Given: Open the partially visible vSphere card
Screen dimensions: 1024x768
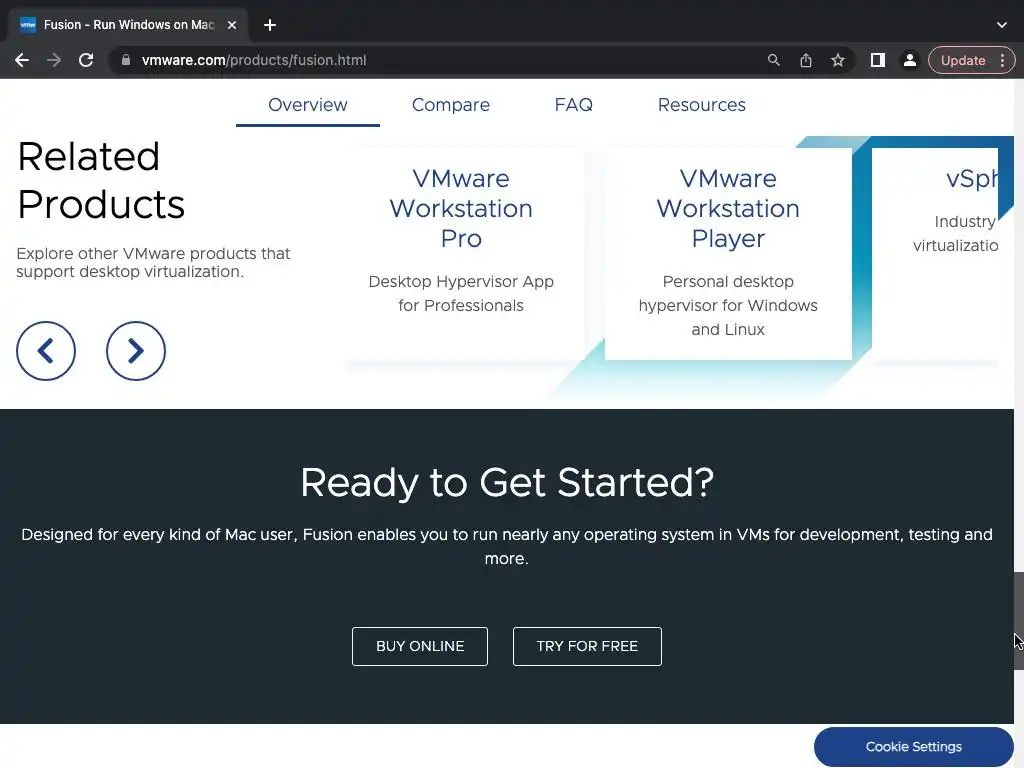Looking at the screenshot, I should click(x=935, y=253).
